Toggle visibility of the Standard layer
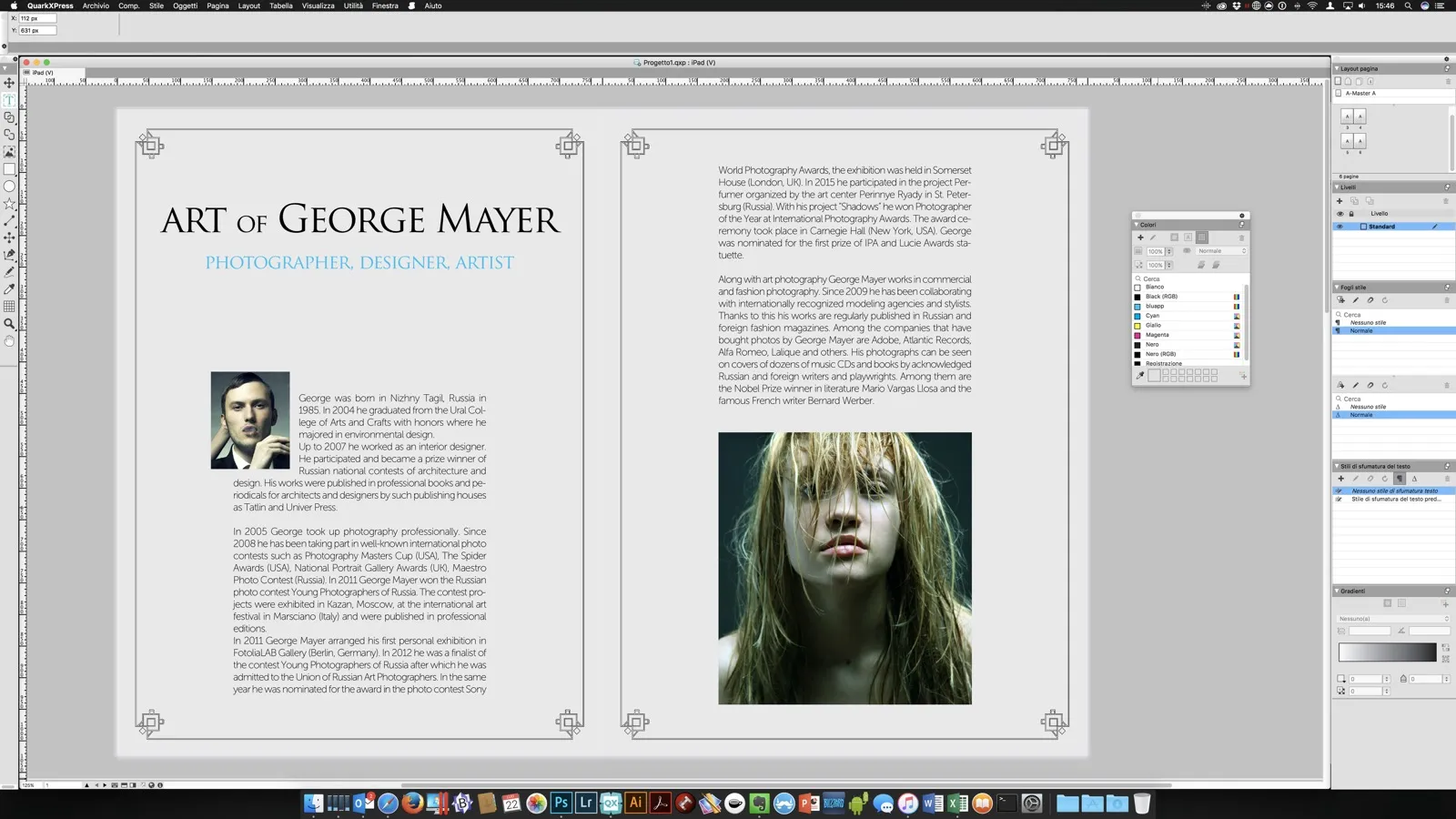This screenshot has height=819, width=1456. (1340, 227)
